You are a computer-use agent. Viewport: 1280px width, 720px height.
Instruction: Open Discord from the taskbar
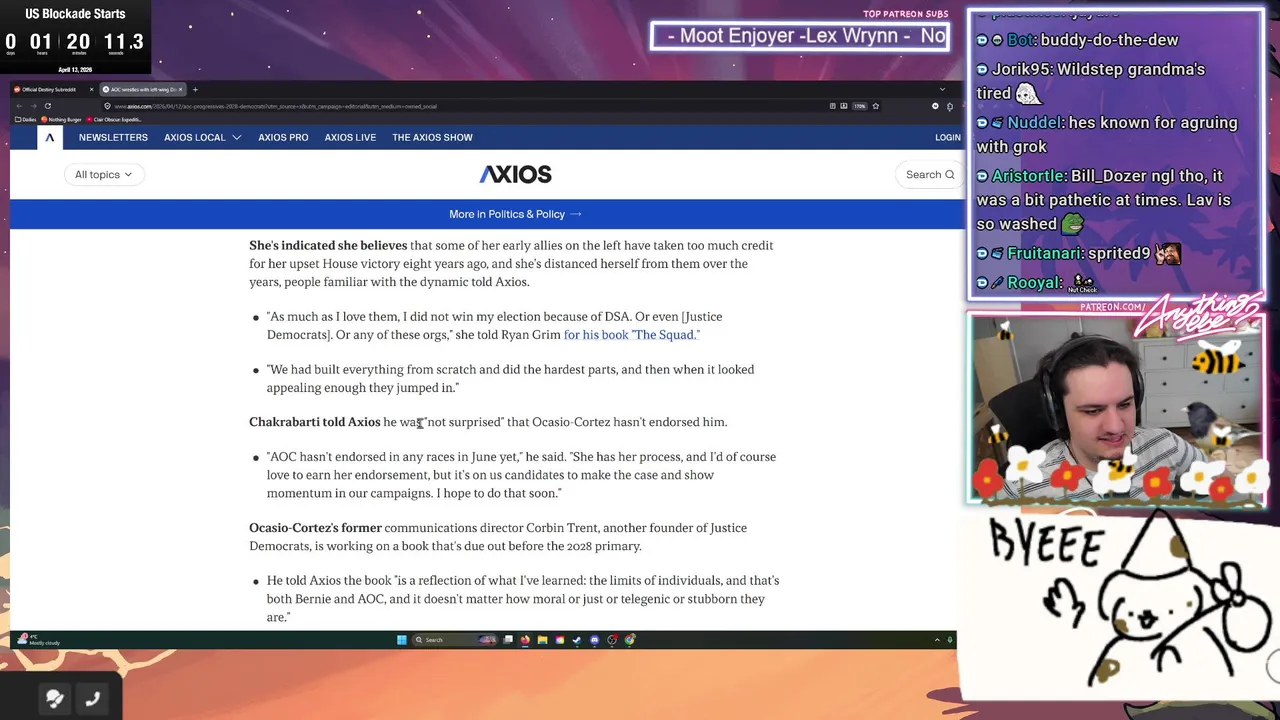tap(594, 640)
